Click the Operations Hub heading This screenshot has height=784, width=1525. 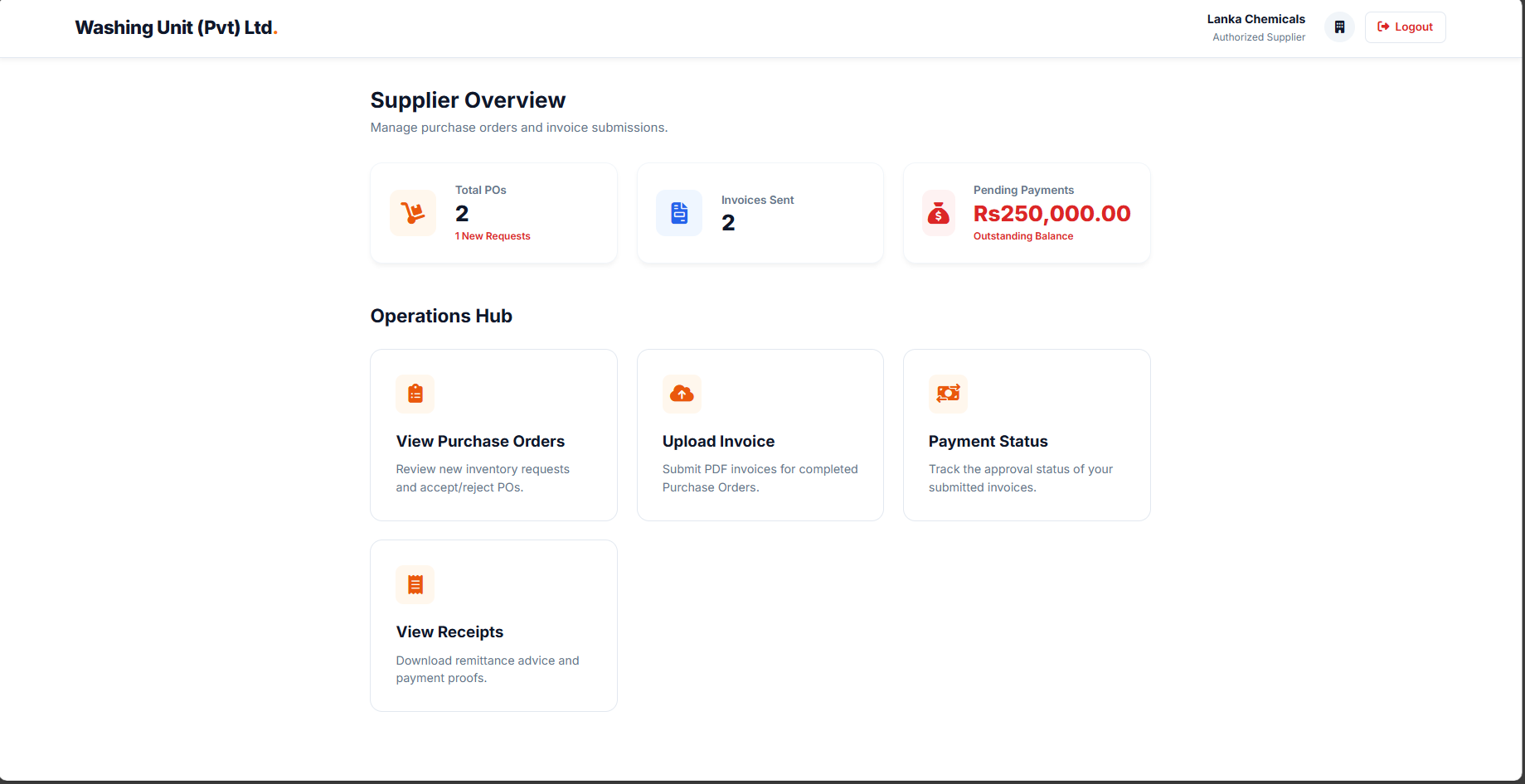point(441,316)
